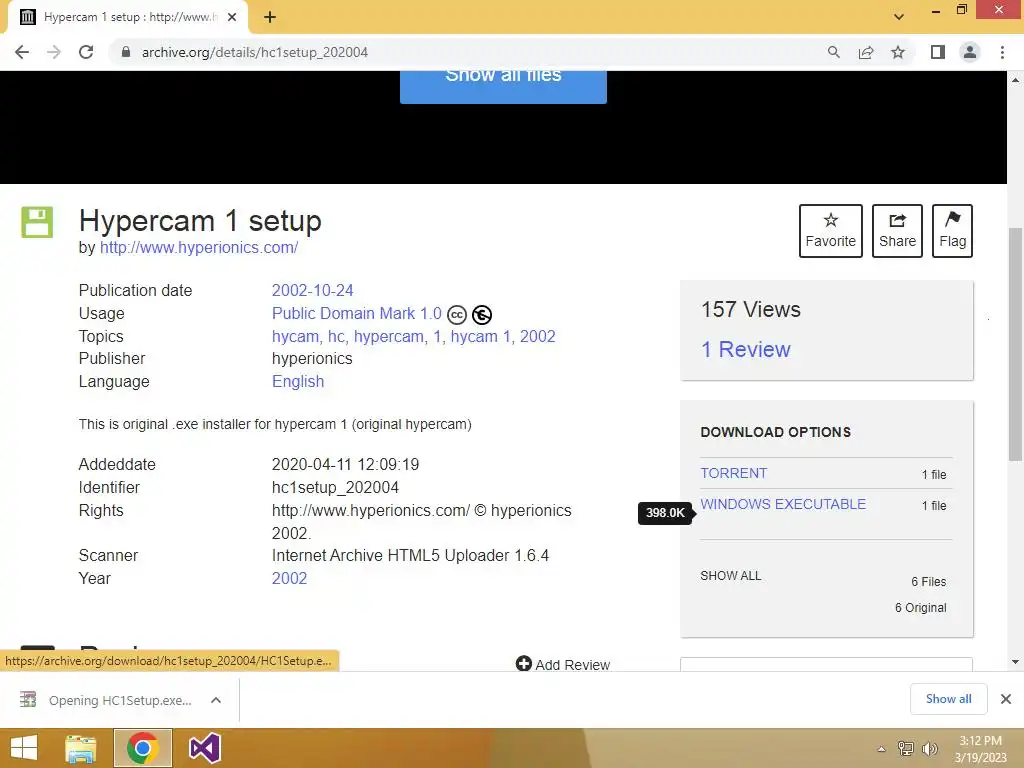Viewport: 1024px width, 768px height.
Task: Click the page vertical scrollbar thumb
Action: [1016, 344]
